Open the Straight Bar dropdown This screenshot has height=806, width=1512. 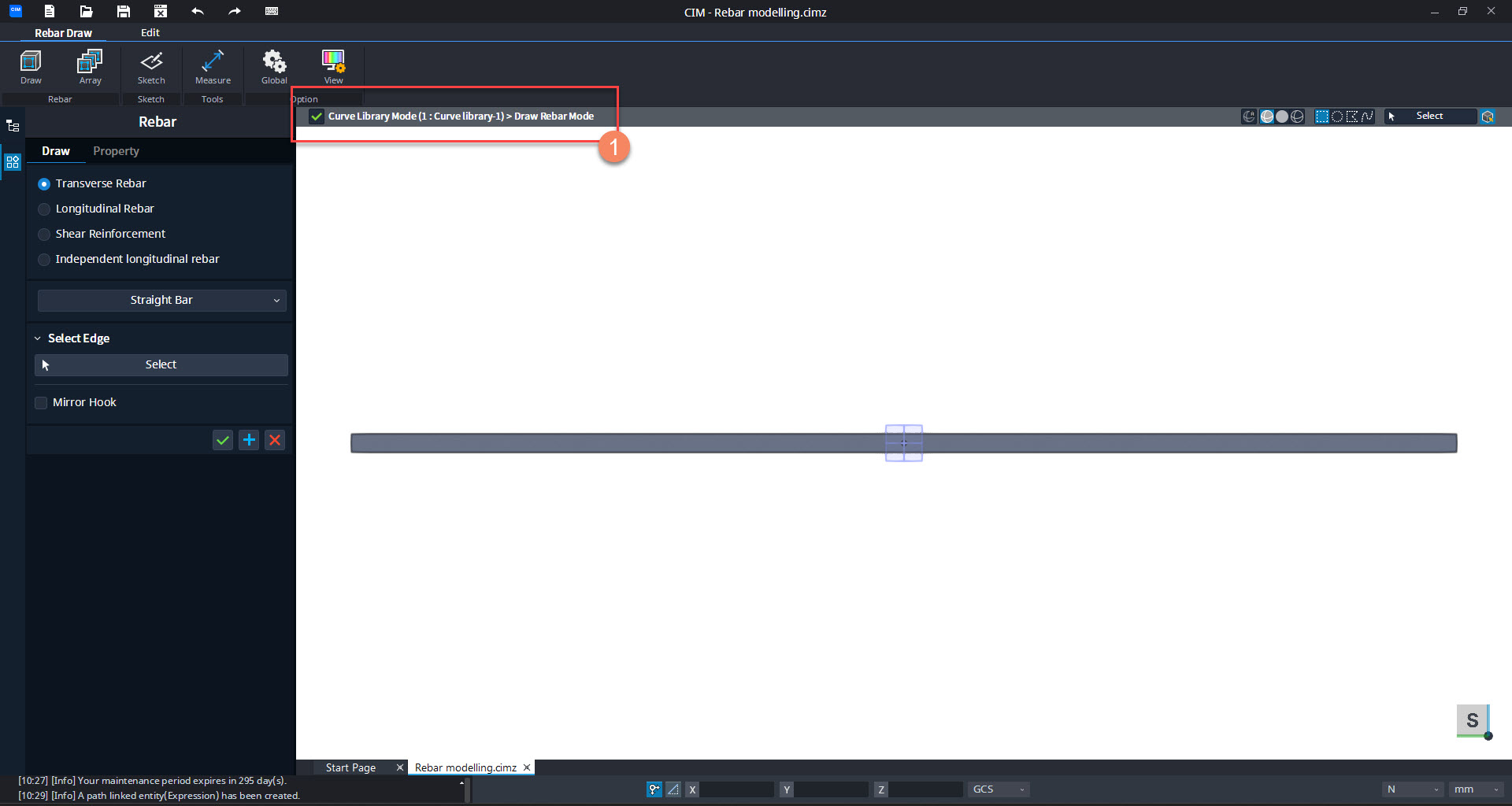pos(161,300)
